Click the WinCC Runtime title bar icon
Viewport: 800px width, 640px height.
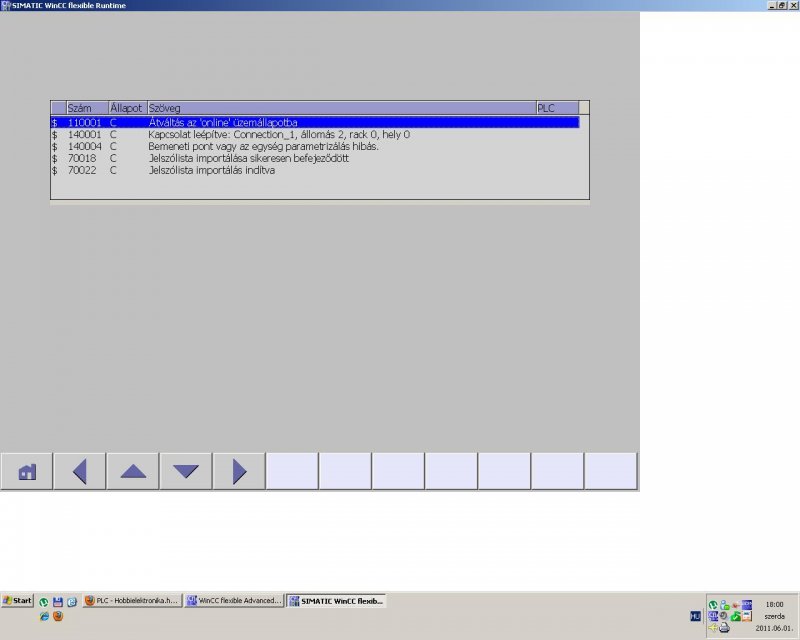point(6,5)
